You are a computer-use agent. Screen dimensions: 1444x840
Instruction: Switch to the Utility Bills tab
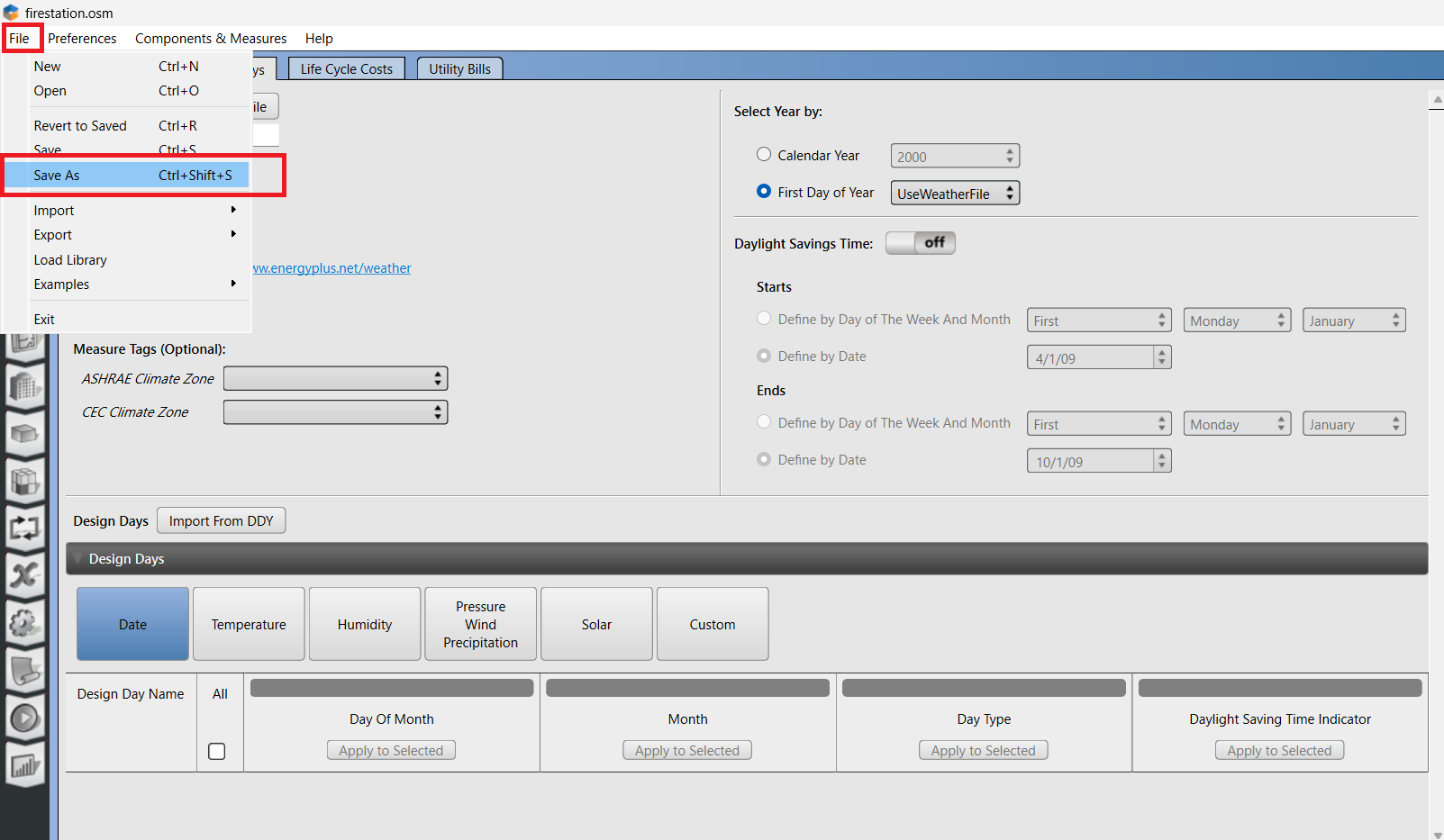click(x=460, y=69)
